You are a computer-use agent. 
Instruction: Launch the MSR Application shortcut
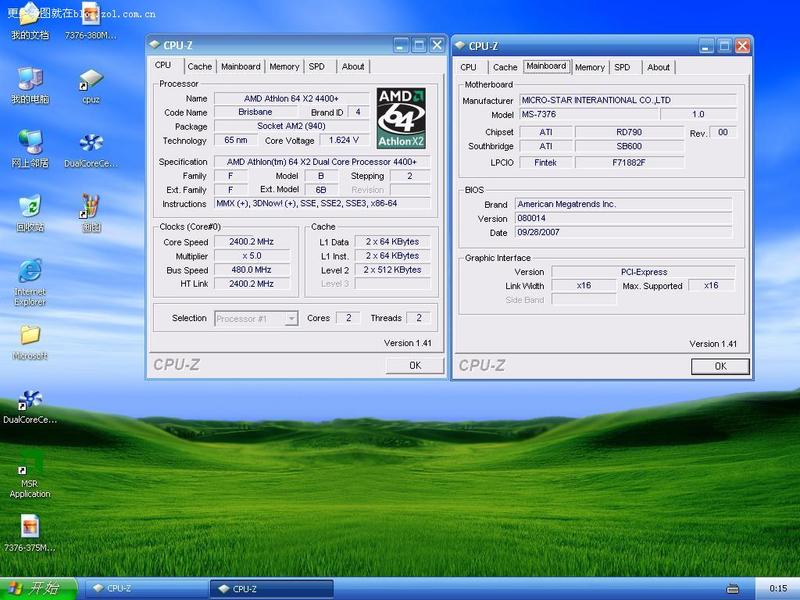pos(30,463)
